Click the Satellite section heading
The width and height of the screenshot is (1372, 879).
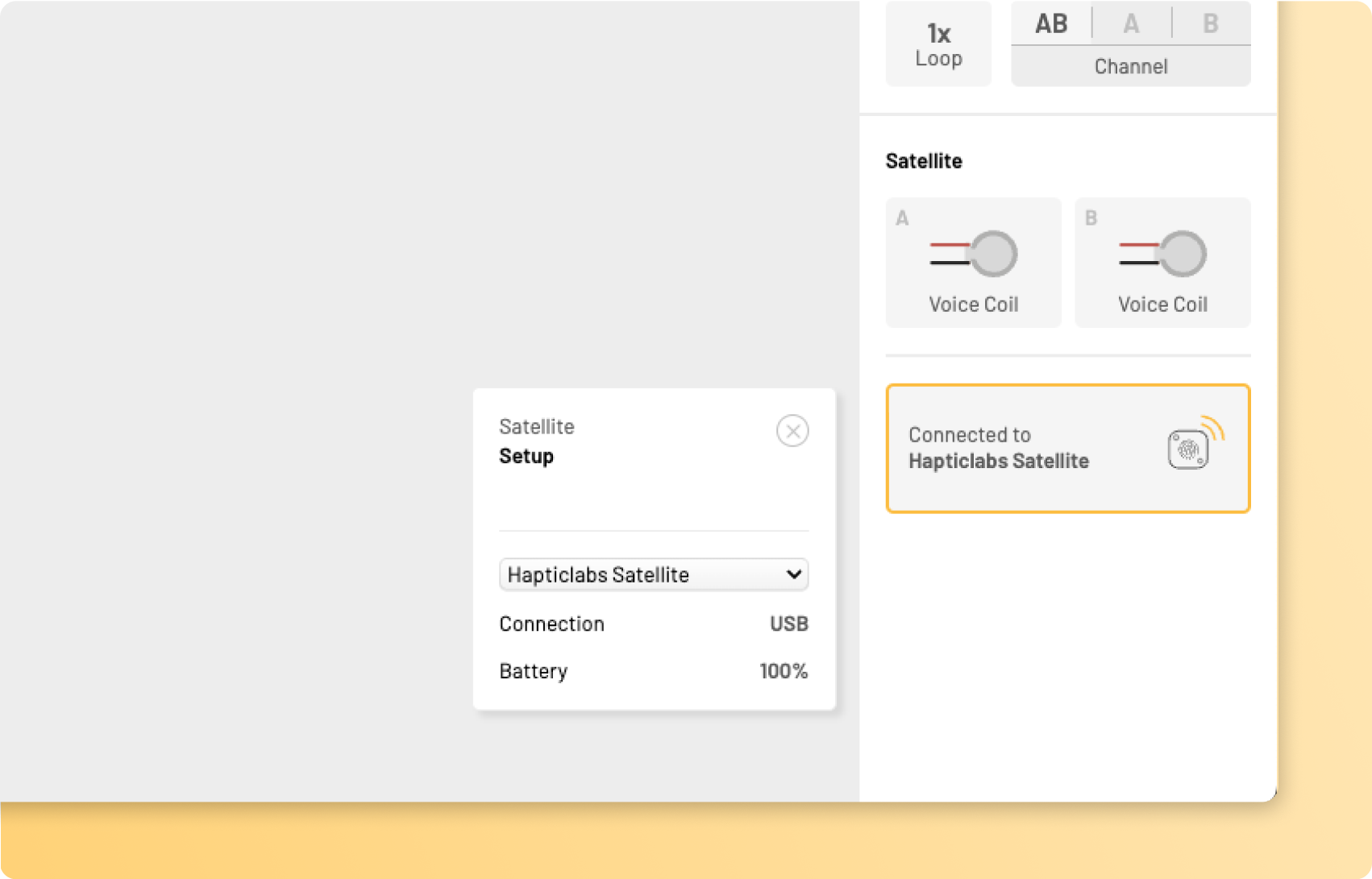(x=924, y=161)
